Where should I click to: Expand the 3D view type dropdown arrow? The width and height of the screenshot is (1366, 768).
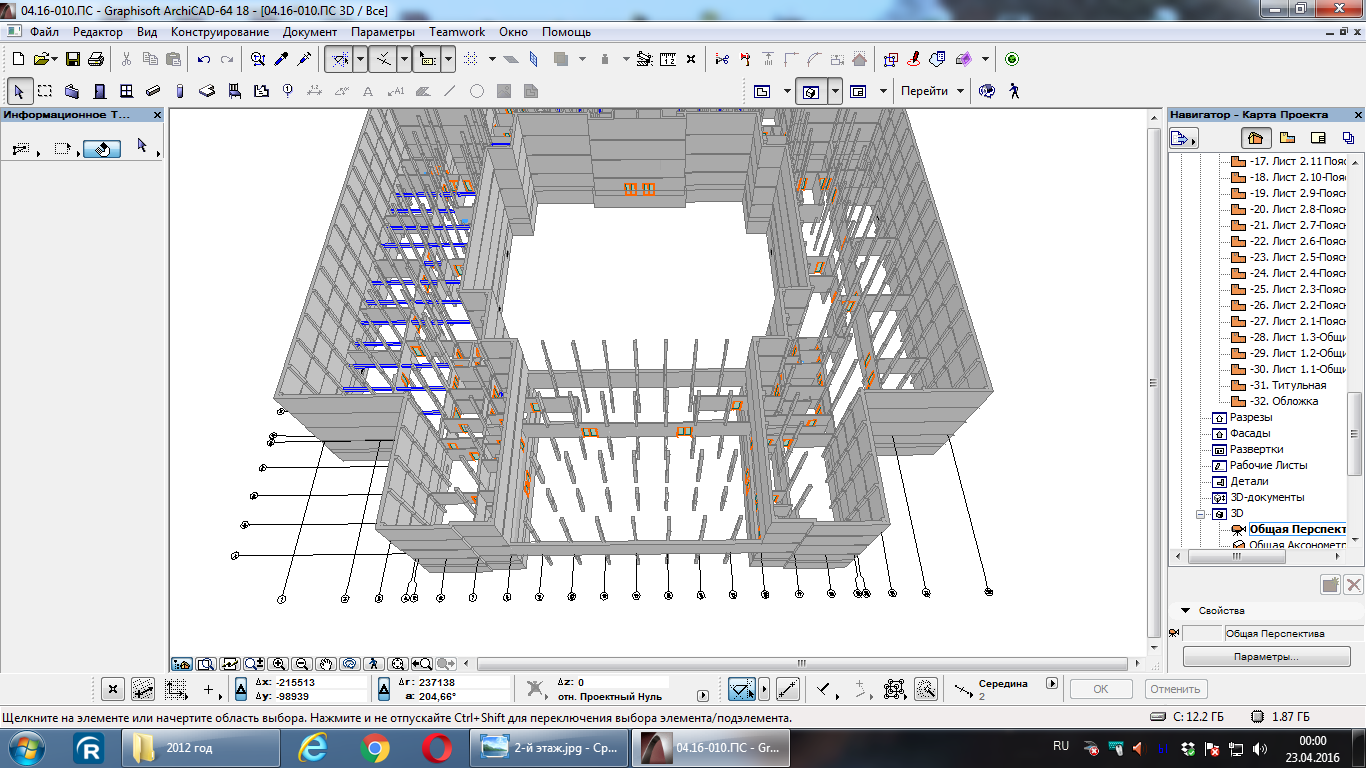click(x=835, y=91)
